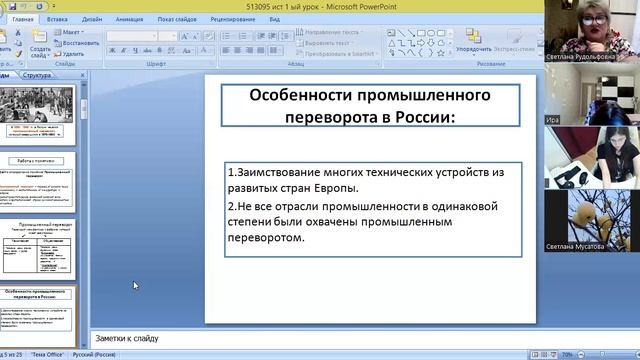The width and height of the screenshot is (640, 360).
Task: Click the bulleted list icon
Action: click(x=227, y=36)
